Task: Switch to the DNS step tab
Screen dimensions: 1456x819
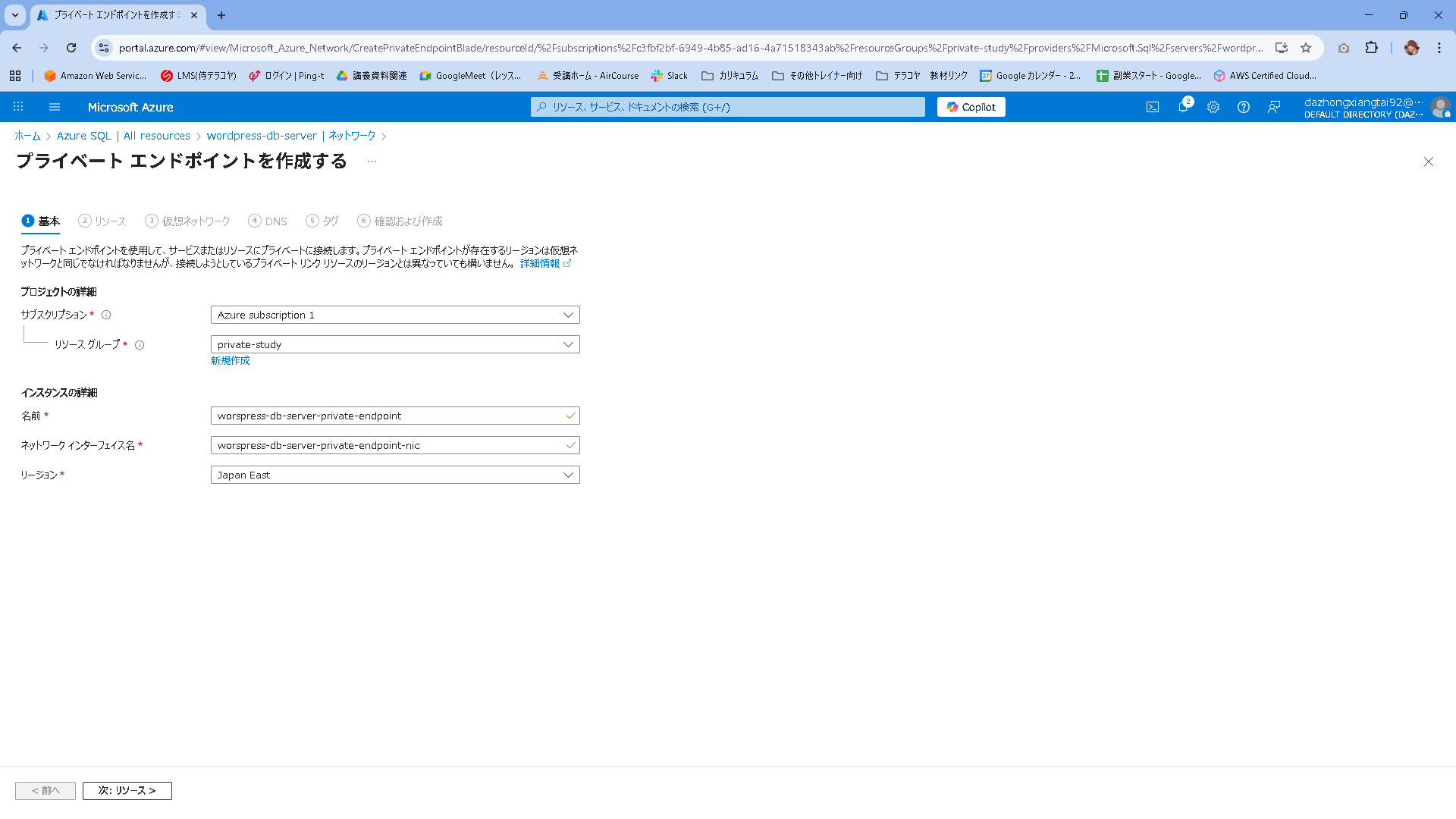Action: (x=268, y=221)
